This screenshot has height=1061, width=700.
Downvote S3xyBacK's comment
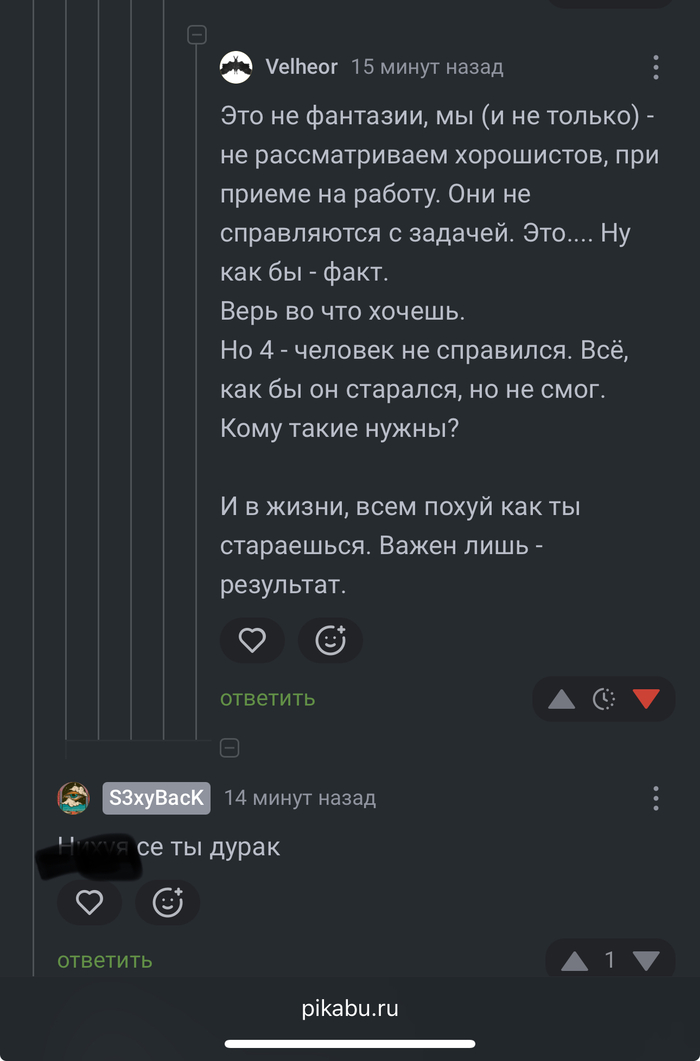647,961
